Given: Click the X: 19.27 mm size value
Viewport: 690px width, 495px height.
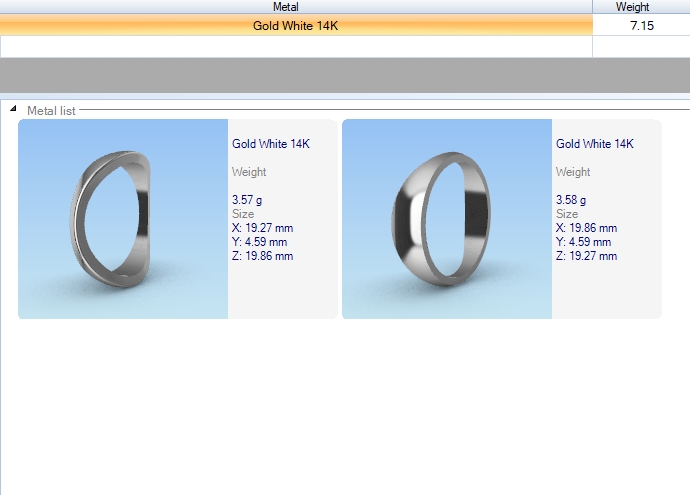Looking at the screenshot, I should 262,228.
